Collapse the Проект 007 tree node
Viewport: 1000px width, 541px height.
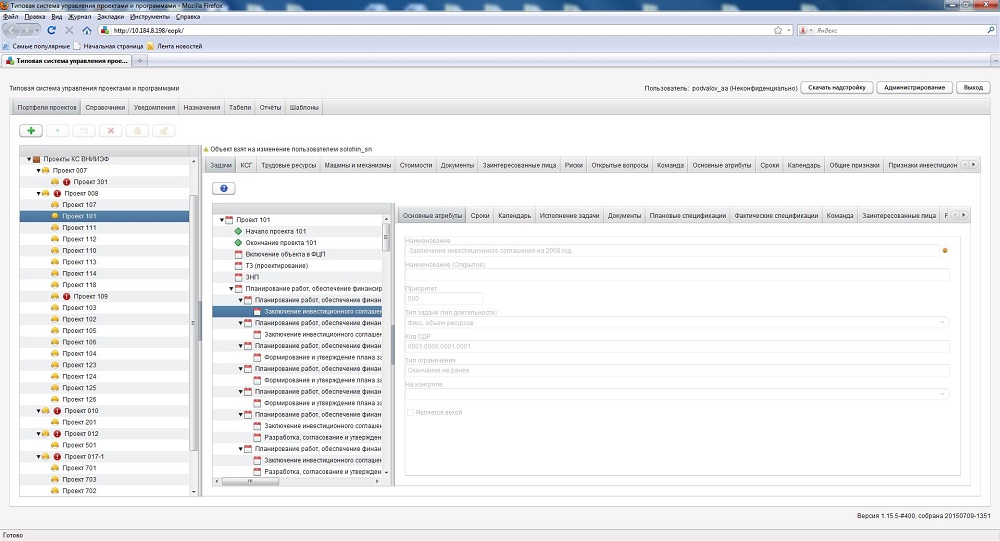37,171
